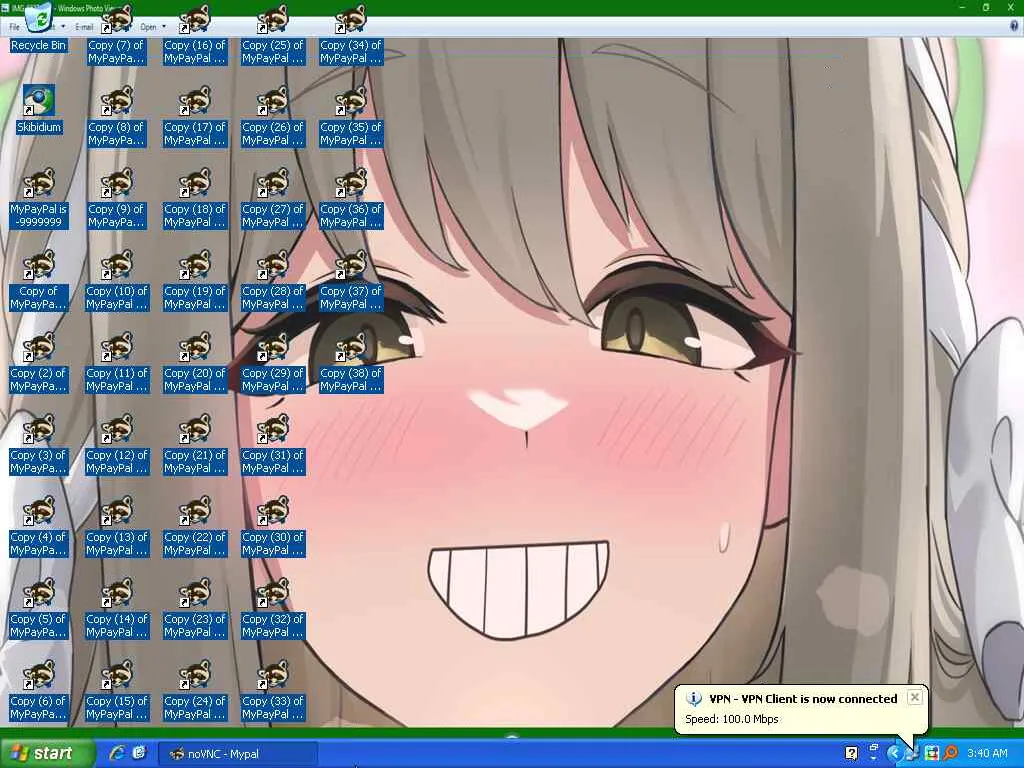Viewport: 1024px width, 768px height.
Task: Select the 'Copy of MyPayPal' shortcut icon
Action: coord(39,280)
